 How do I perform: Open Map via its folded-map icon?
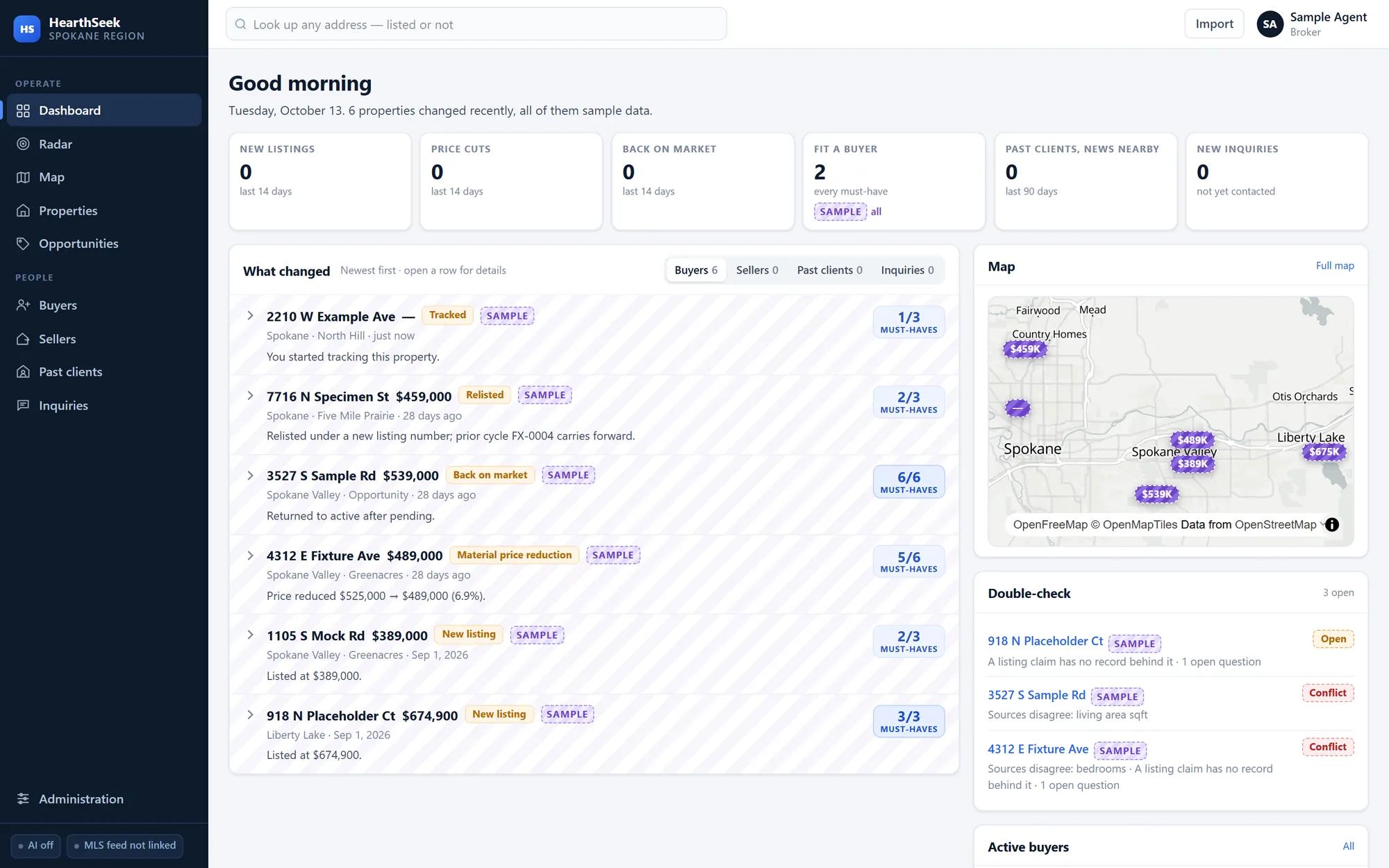pos(23,177)
